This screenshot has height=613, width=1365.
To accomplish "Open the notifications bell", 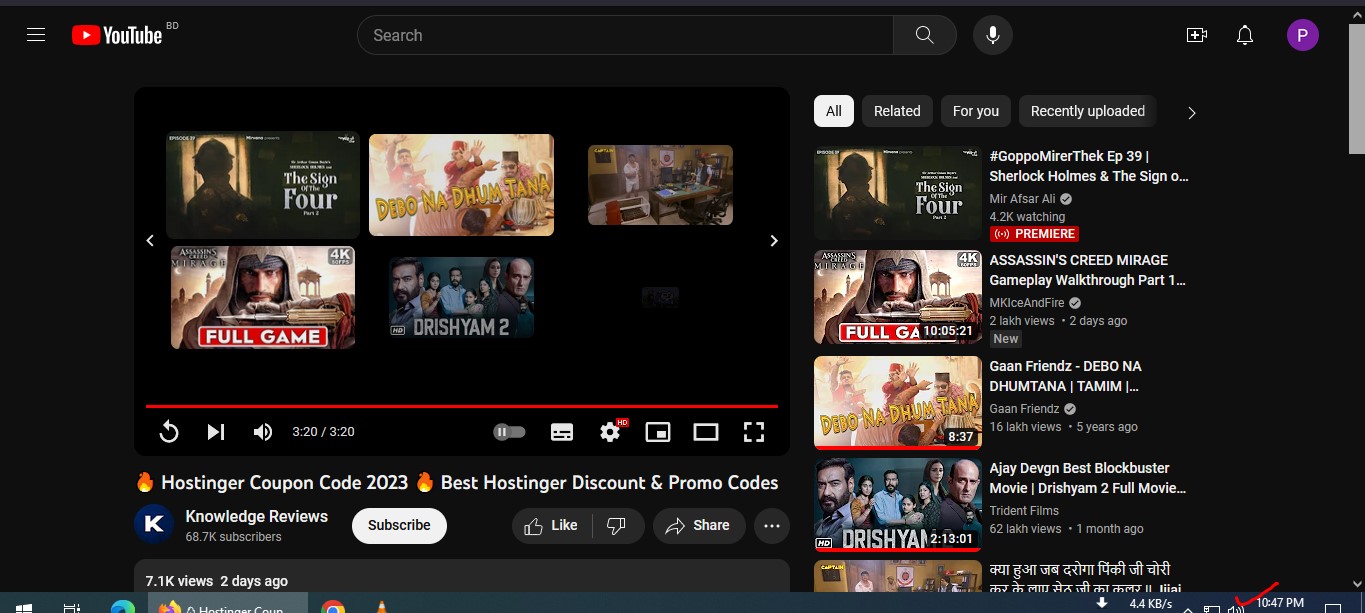I will pos(1245,35).
